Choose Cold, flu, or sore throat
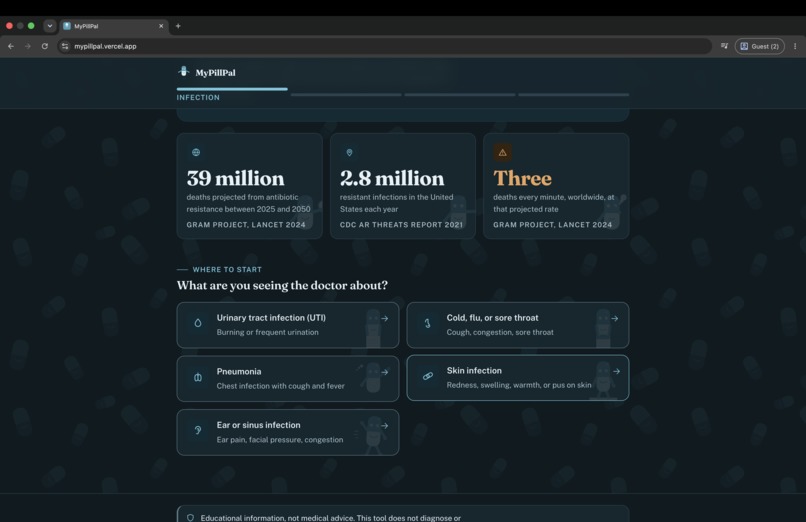806x522 pixels. (x=518, y=325)
